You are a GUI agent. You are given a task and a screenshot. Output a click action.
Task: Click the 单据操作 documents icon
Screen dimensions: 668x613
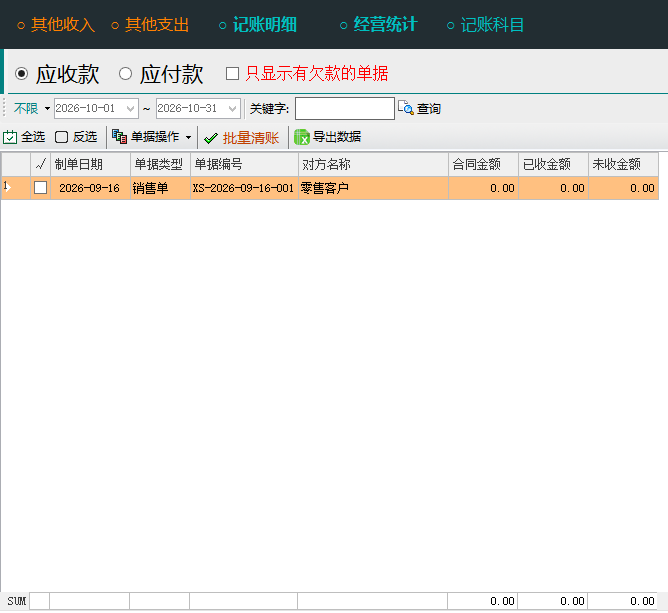click(119, 137)
